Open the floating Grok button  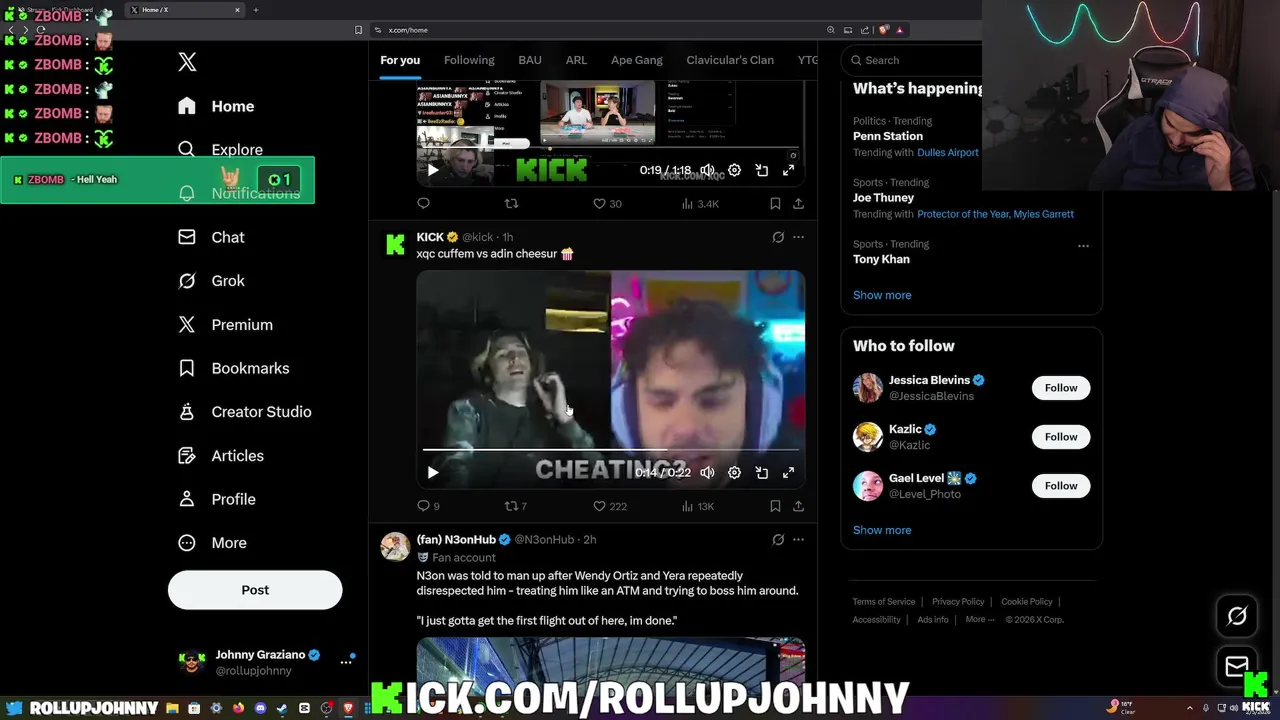1237,616
